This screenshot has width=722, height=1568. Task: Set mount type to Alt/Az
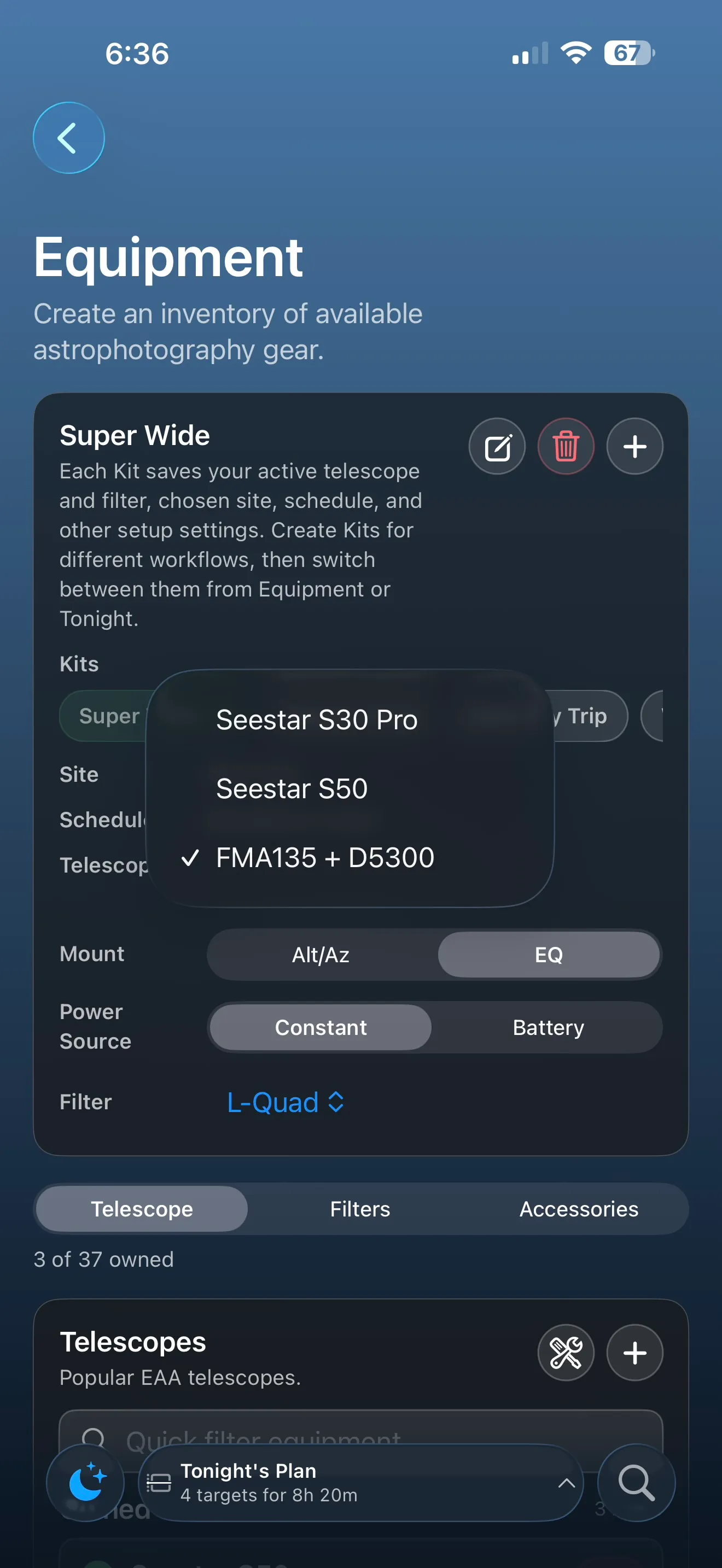(321, 955)
